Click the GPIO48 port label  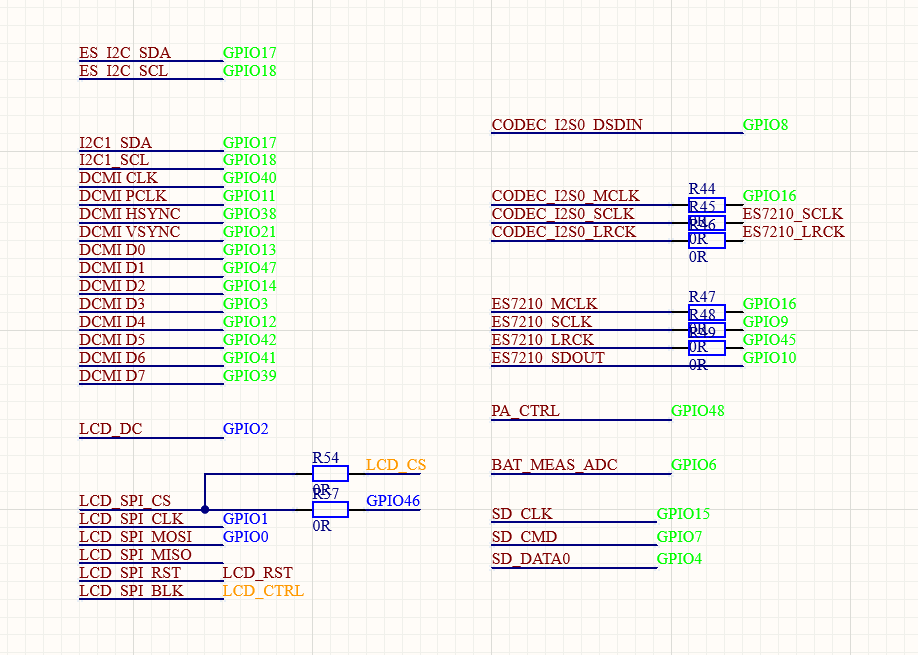697,411
